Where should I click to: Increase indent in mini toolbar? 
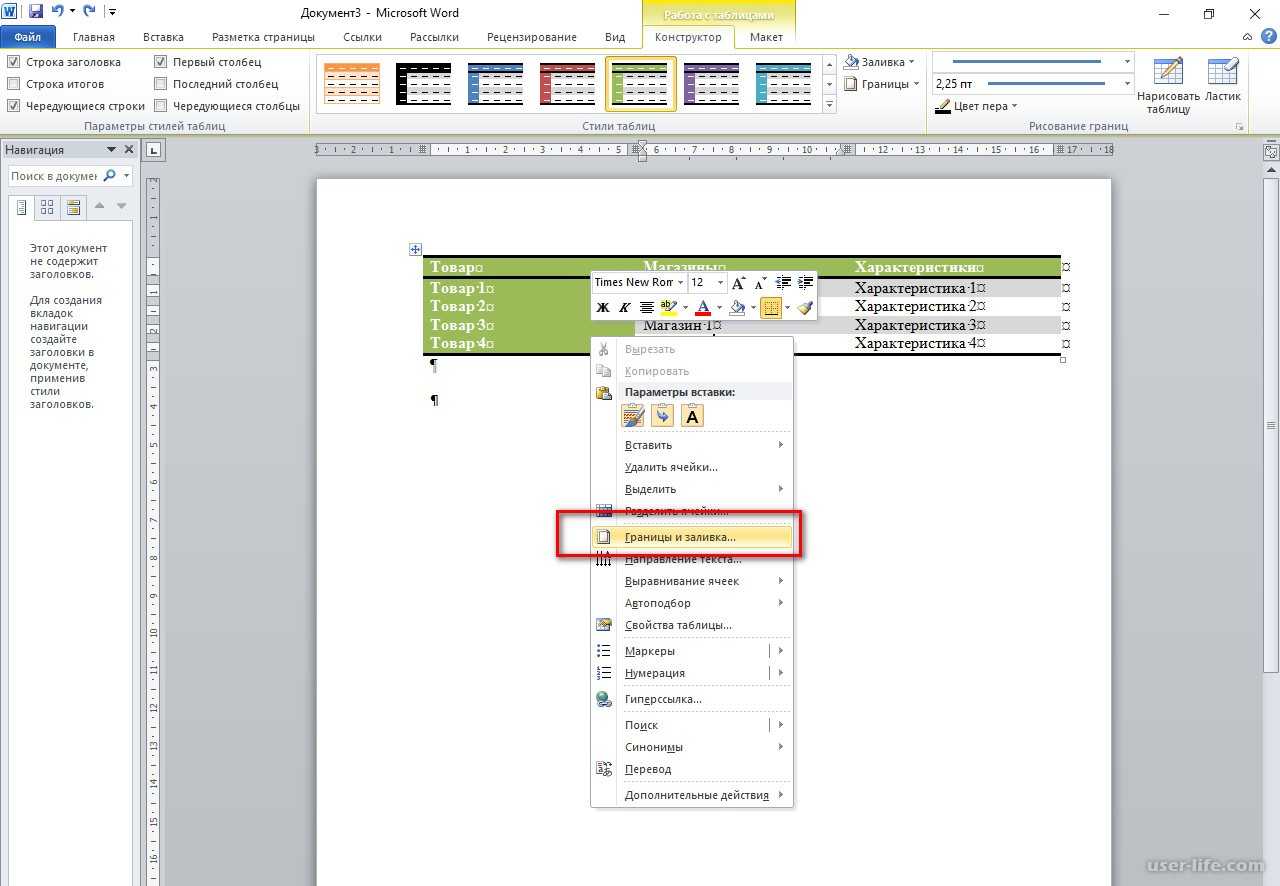[805, 283]
